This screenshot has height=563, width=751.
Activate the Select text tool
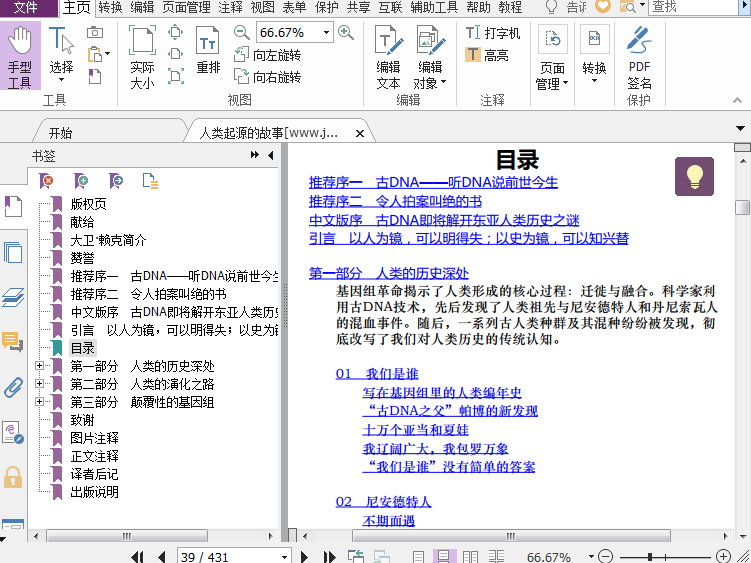click(61, 54)
